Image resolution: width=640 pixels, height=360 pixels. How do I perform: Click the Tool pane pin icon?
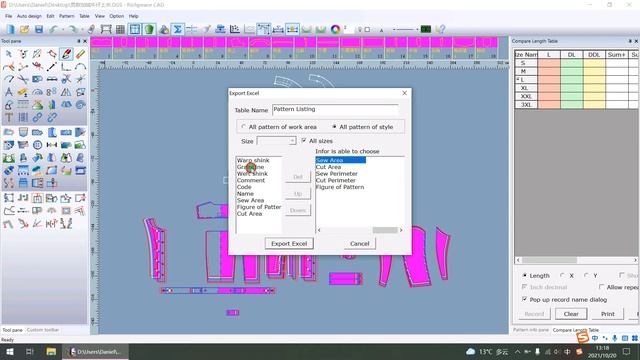pyautogui.click(x=79, y=41)
